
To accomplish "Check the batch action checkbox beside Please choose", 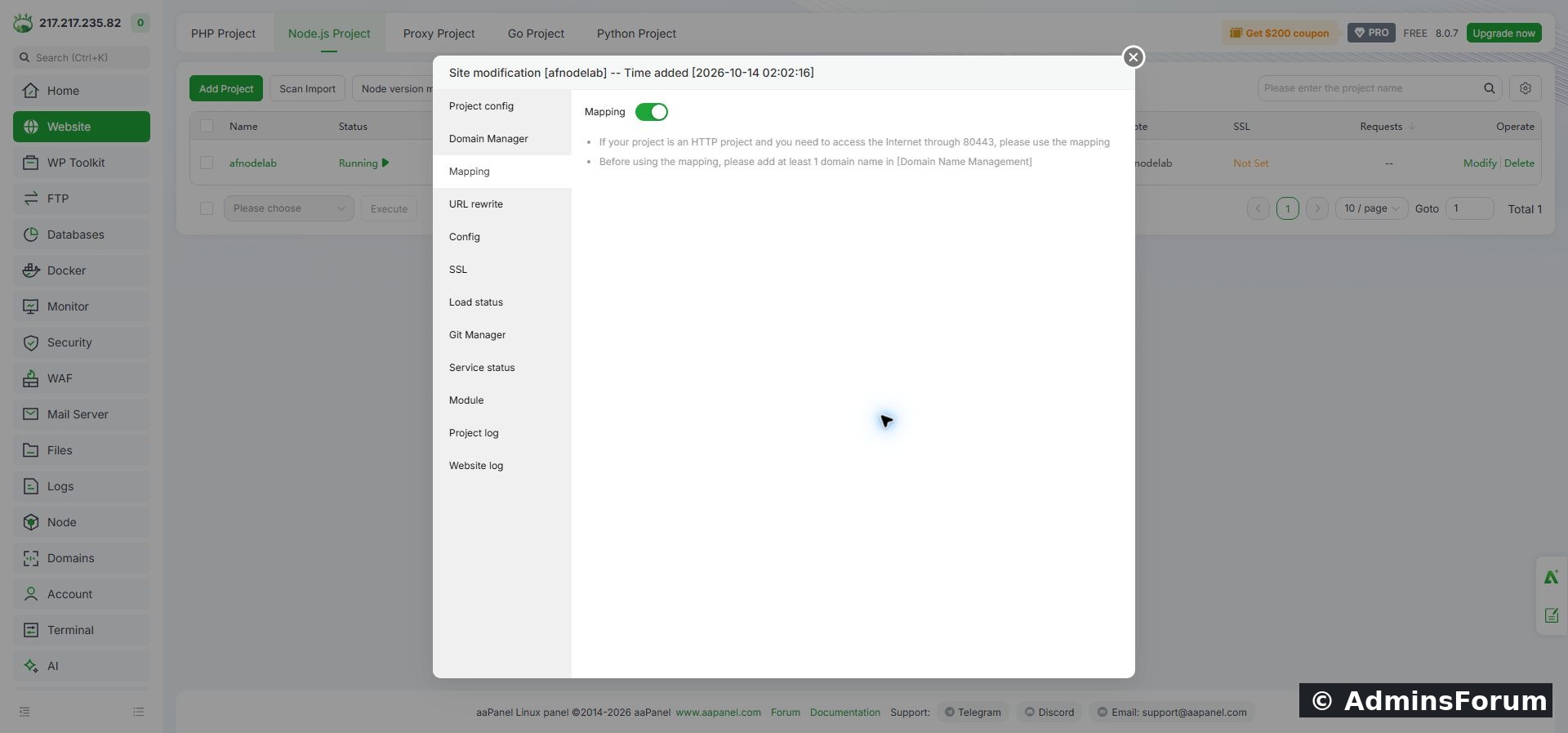I will [207, 208].
